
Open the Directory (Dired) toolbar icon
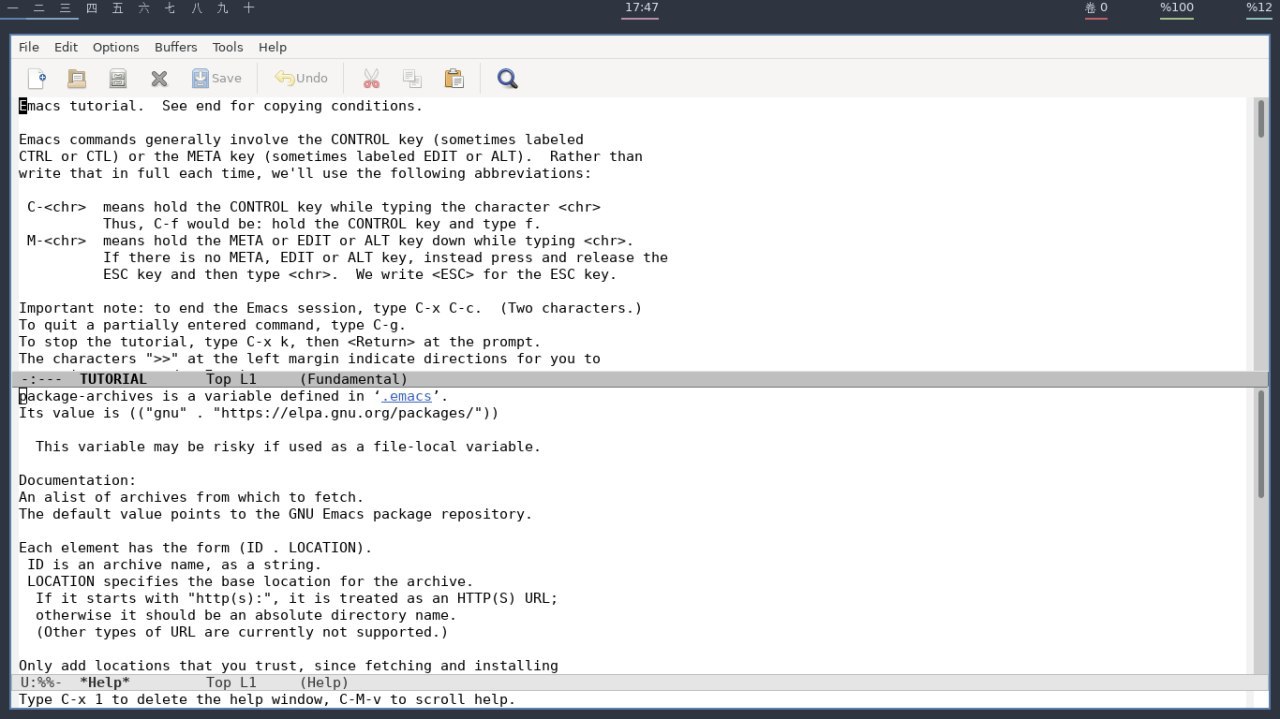[118, 78]
